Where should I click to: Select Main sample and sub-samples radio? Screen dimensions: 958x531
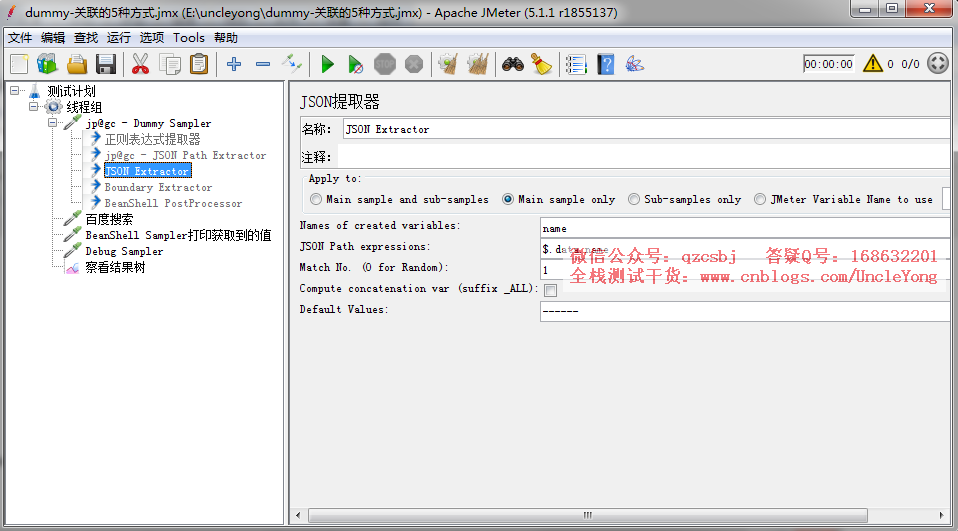point(316,199)
